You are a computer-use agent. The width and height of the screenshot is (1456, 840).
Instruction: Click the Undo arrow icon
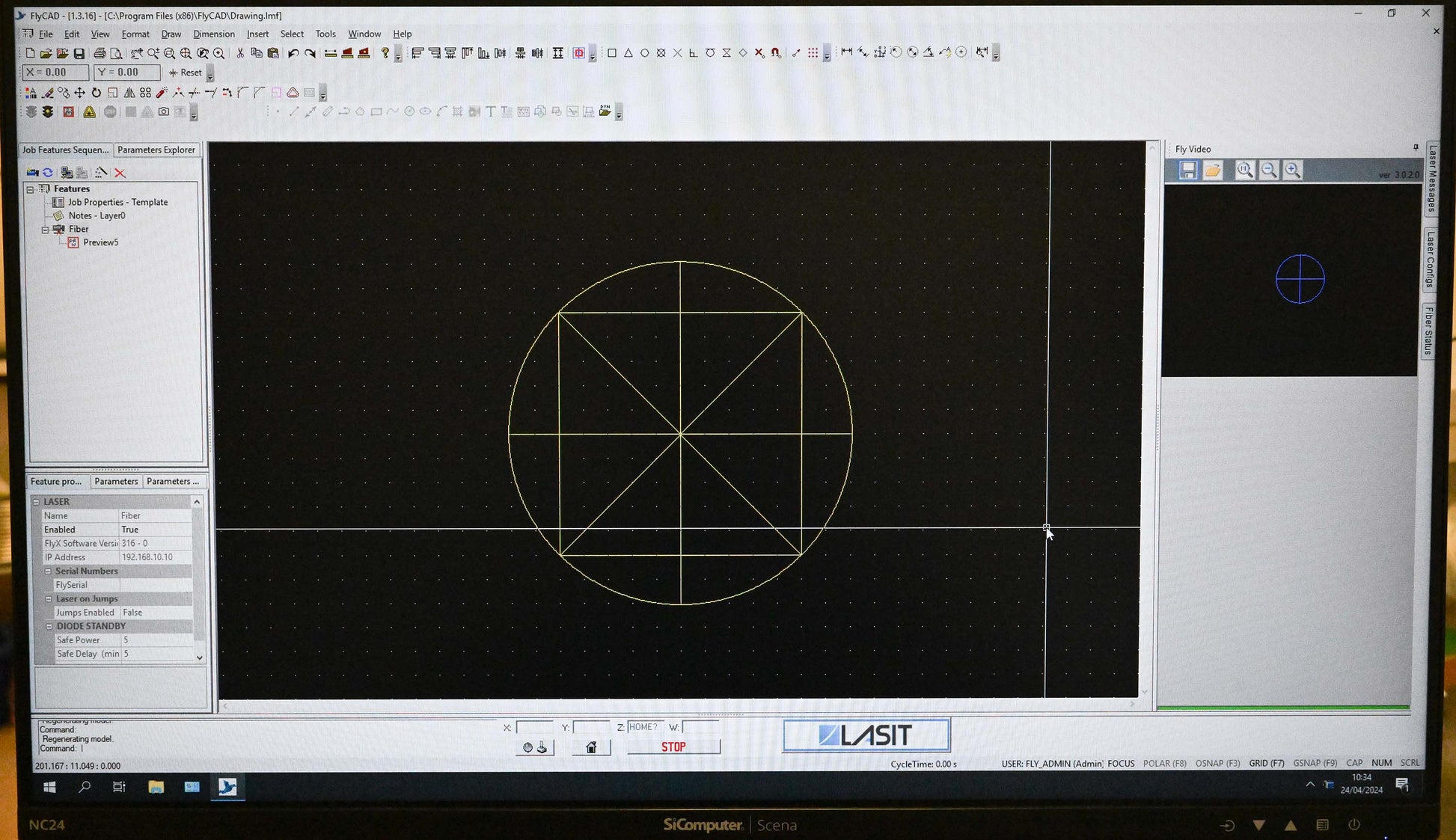(x=293, y=52)
